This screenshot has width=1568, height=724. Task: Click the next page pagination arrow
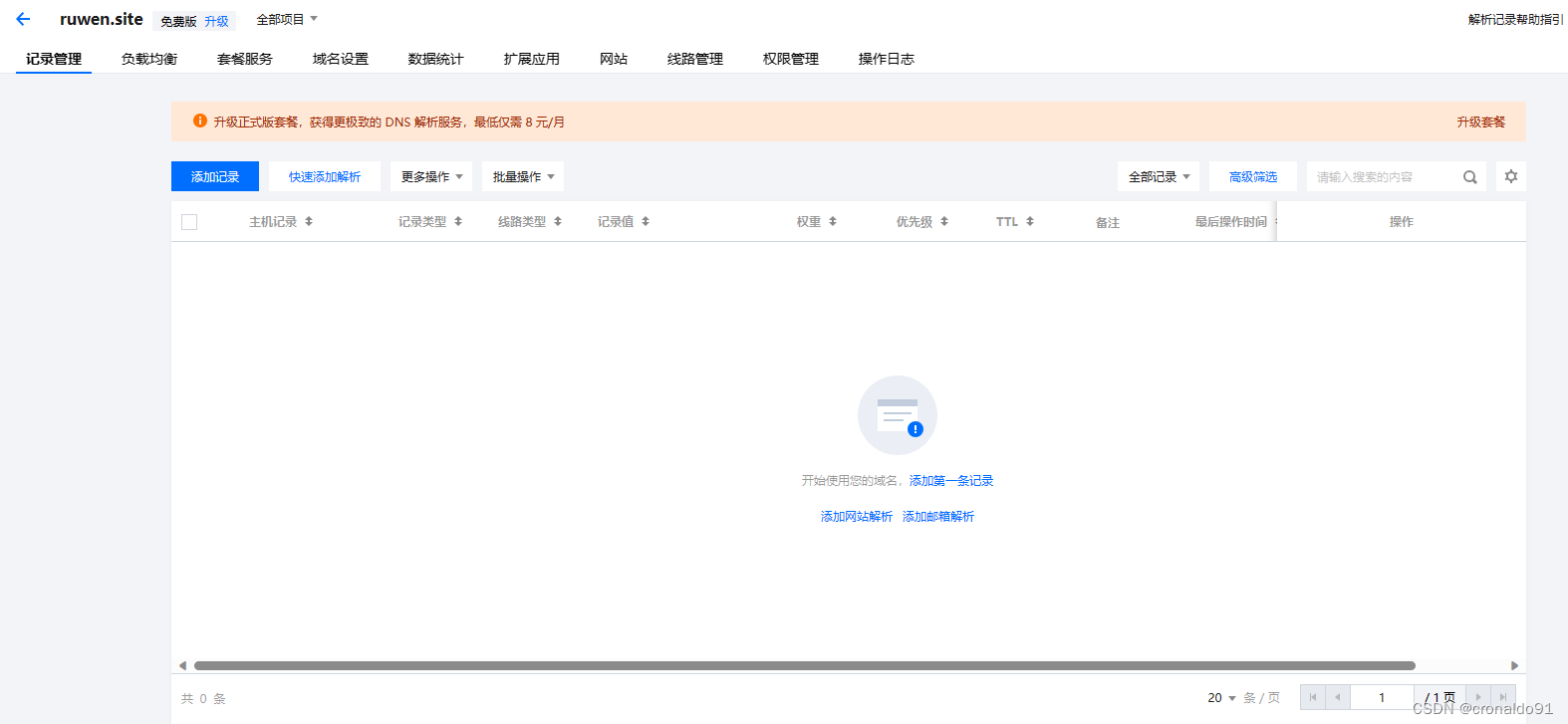[1478, 697]
